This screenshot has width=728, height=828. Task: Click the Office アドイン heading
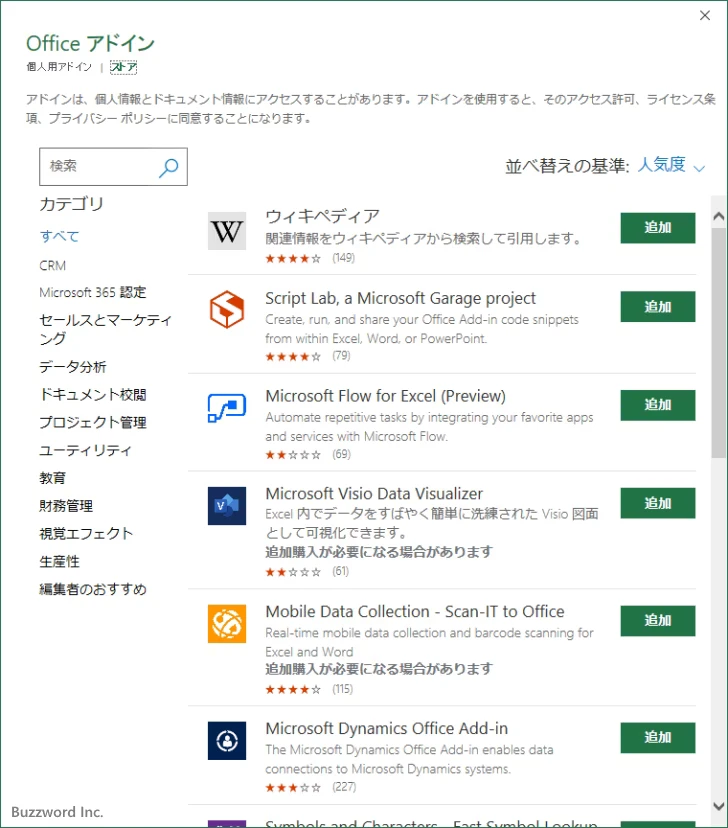90,43
